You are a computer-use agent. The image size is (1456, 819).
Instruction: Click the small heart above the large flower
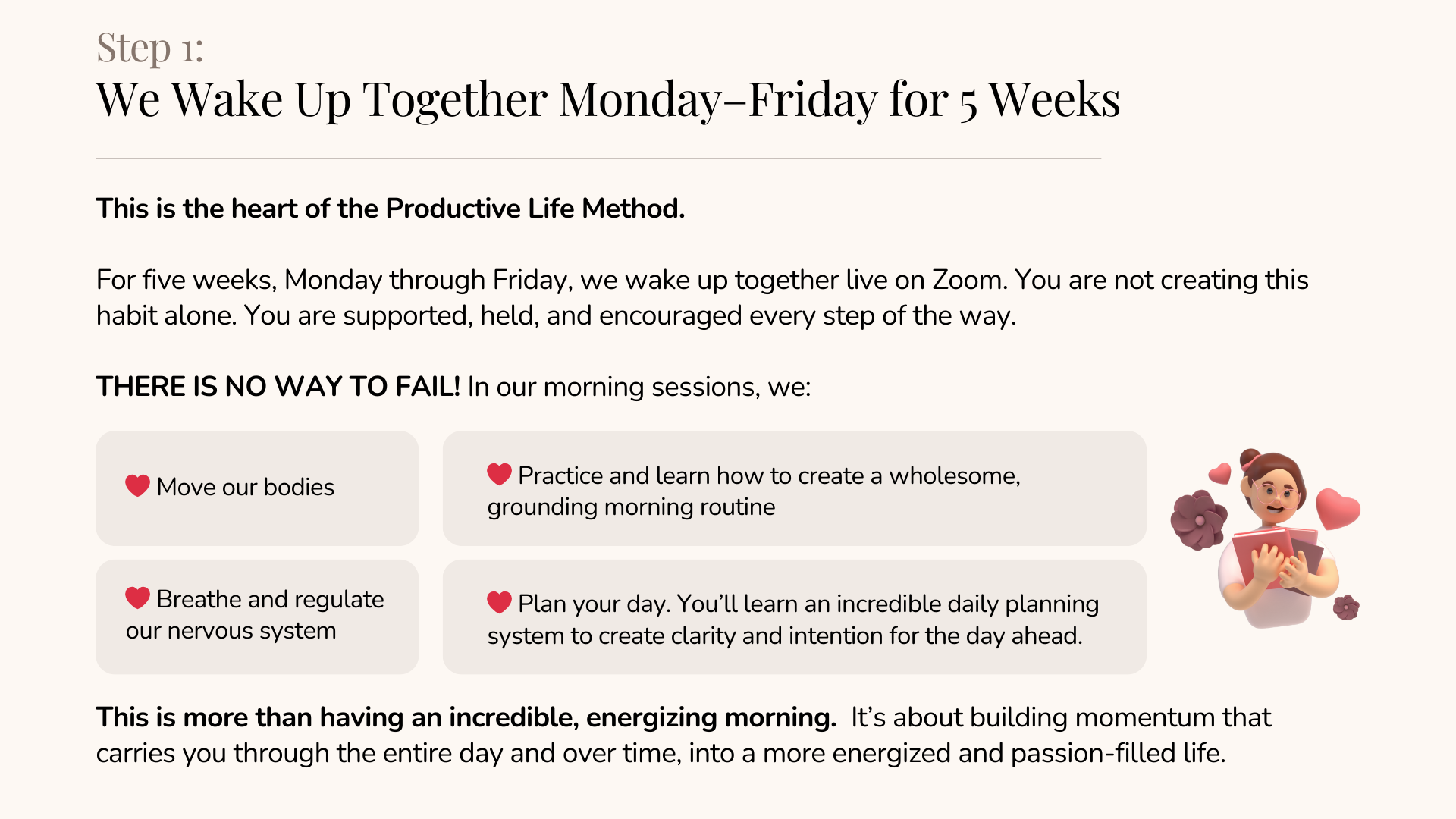coord(1219,474)
